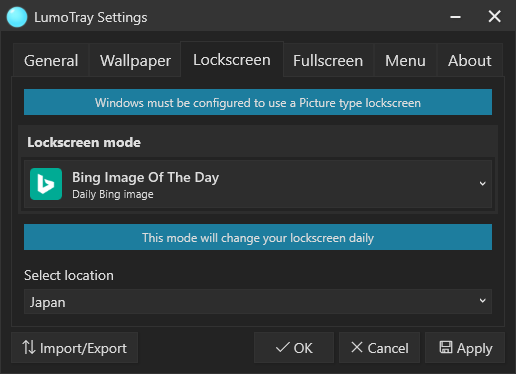This screenshot has width=516, height=374.
Task: Select the Lockscreen tab
Action: point(232,60)
